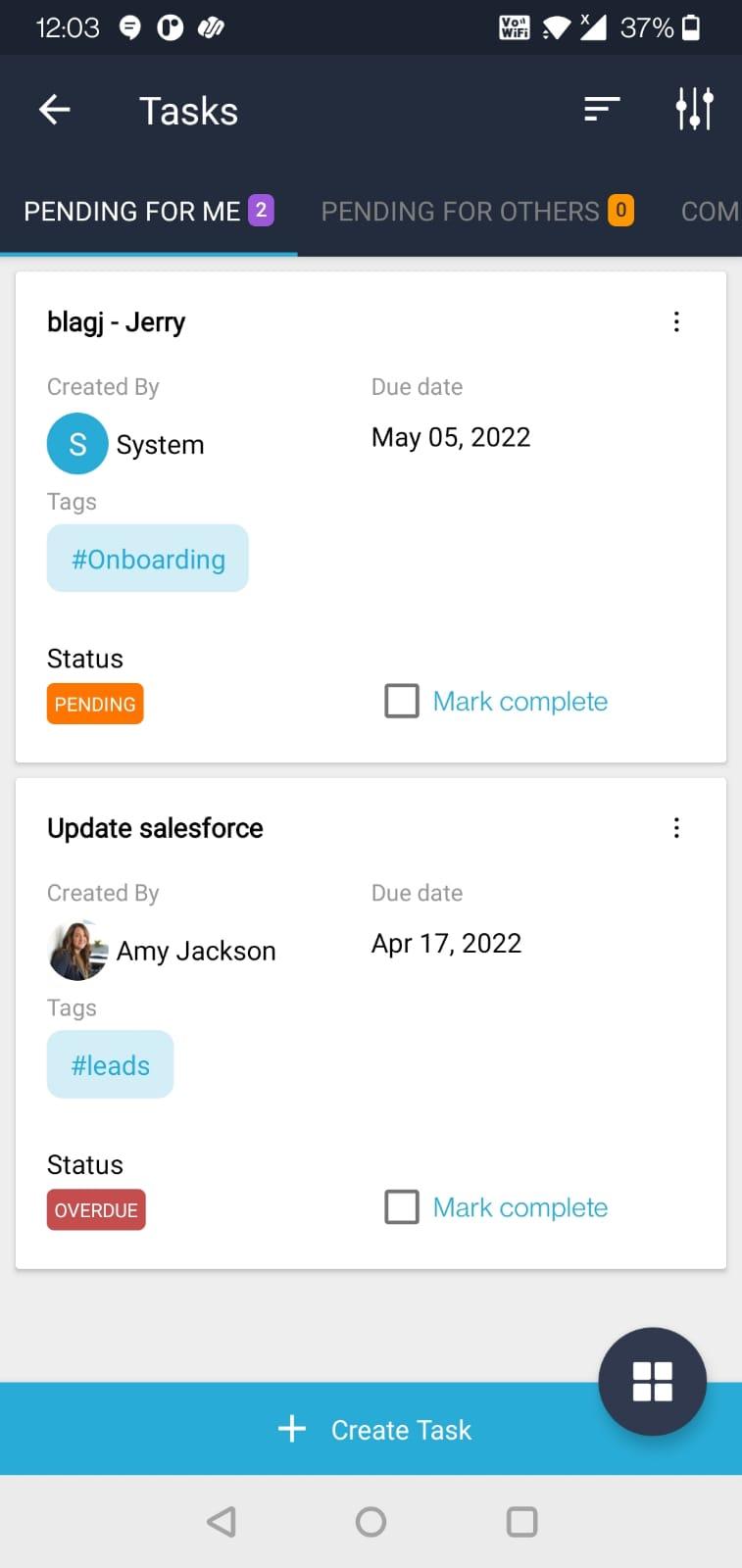This screenshot has height=1568, width=742.
Task: Tap Android home navigation button
Action: coord(371,1521)
